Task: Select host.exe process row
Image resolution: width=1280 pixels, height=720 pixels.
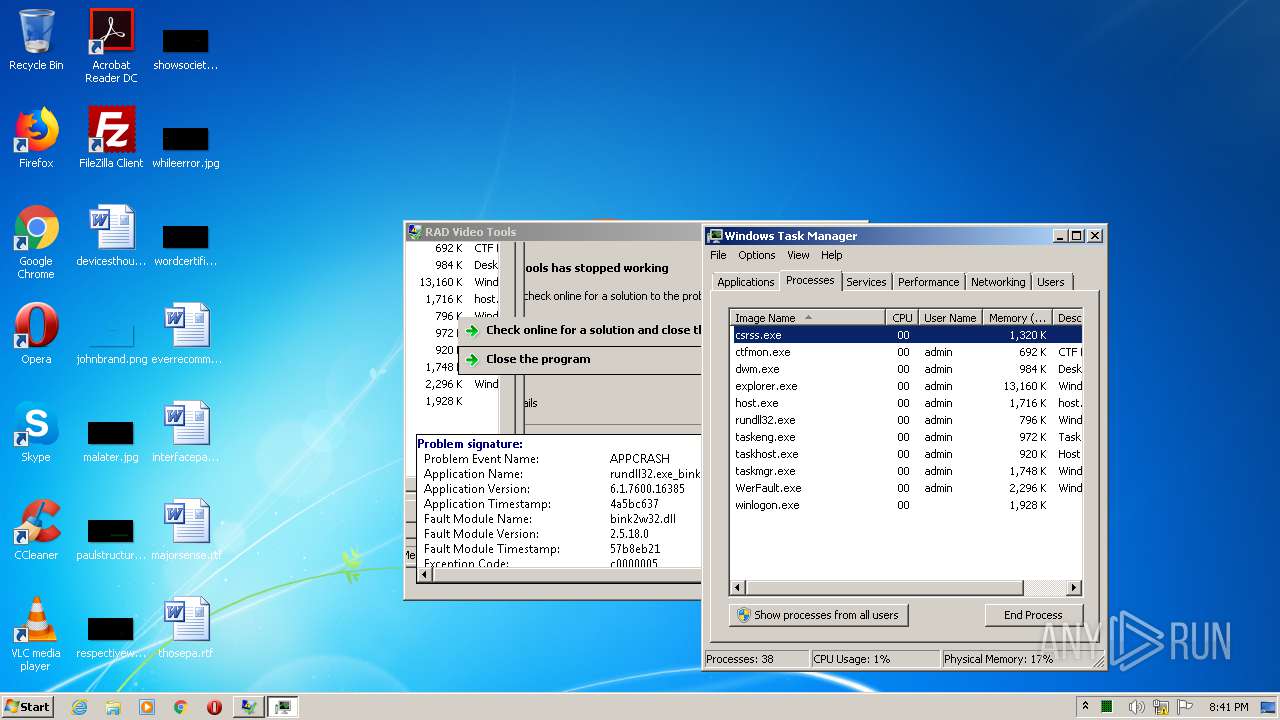Action: click(906, 403)
